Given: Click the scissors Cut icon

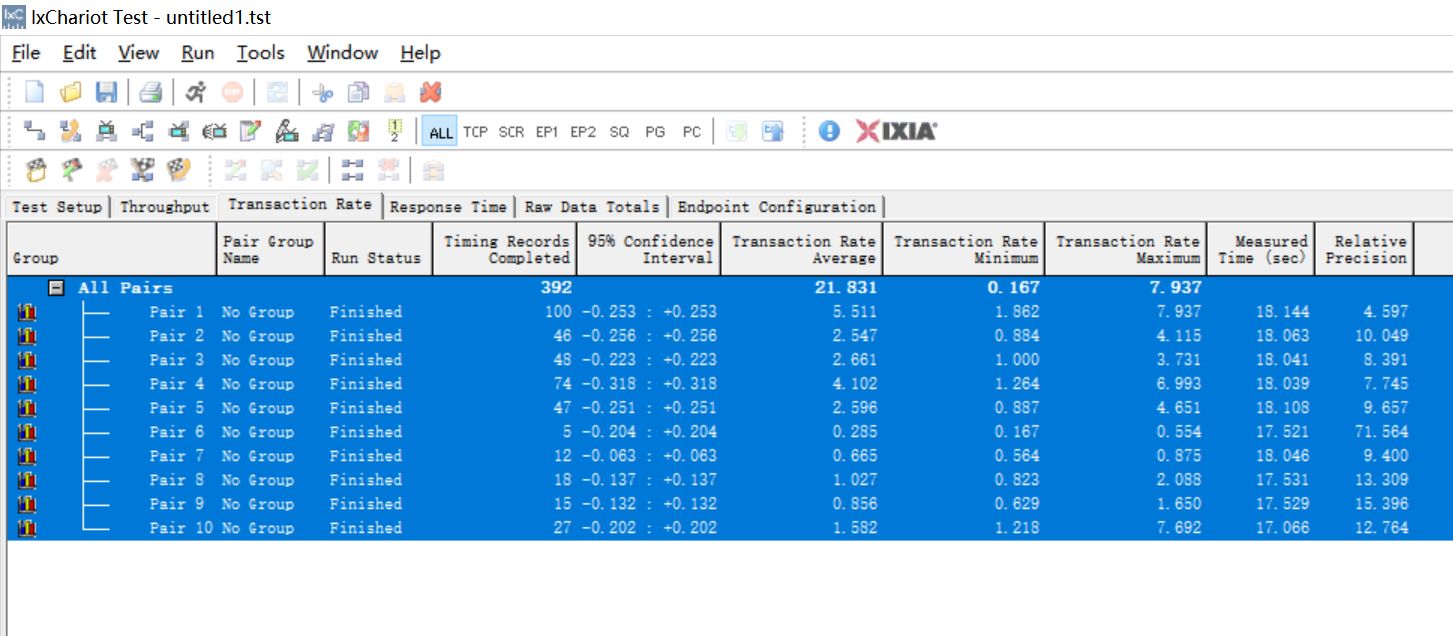Looking at the screenshot, I should point(322,93).
